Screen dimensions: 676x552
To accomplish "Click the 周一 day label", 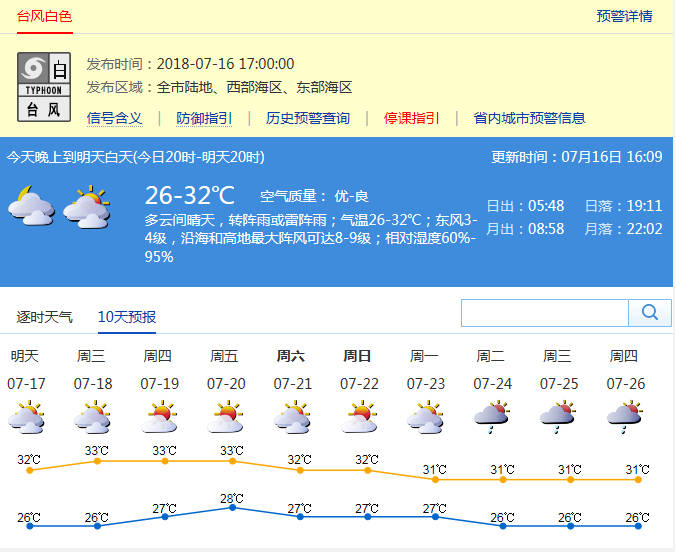I will tap(424, 356).
